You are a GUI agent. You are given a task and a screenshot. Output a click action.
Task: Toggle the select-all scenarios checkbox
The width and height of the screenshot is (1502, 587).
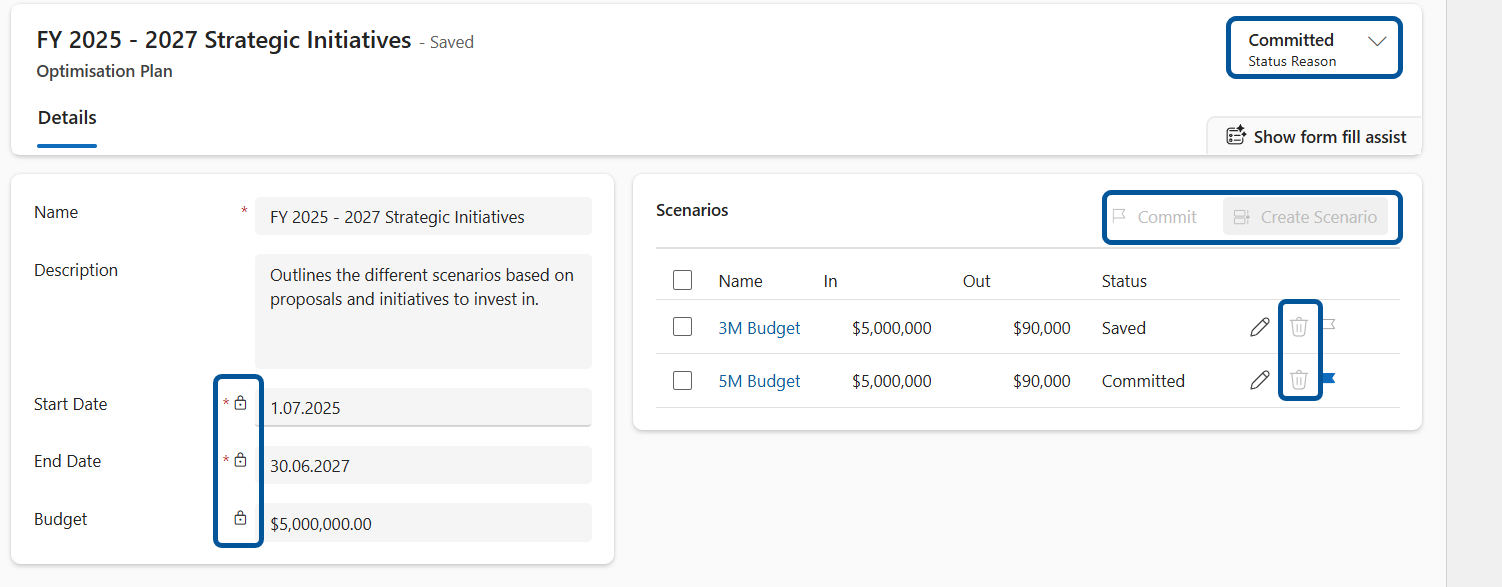click(x=683, y=281)
